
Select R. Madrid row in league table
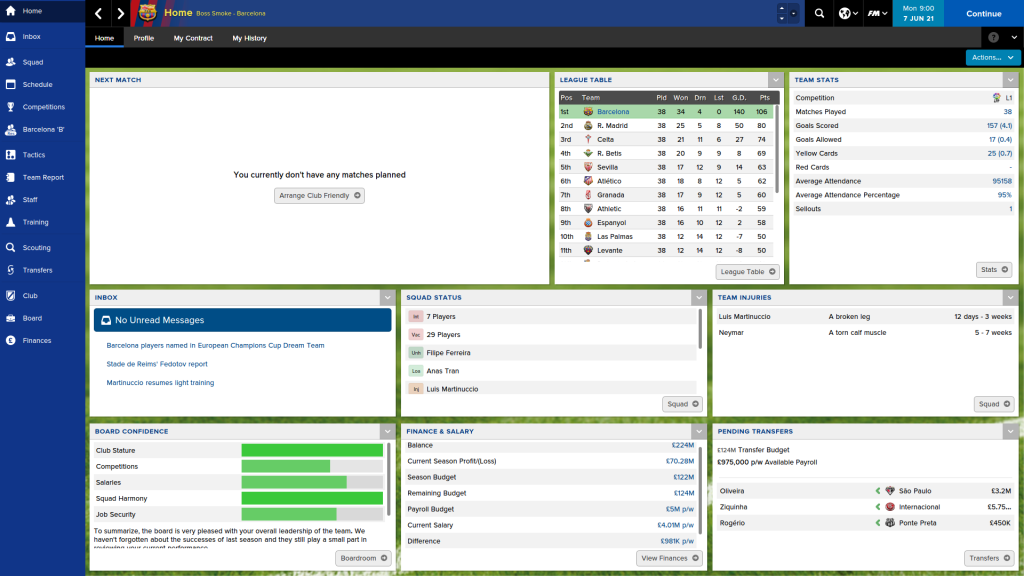pyautogui.click(x=666, y=125)
